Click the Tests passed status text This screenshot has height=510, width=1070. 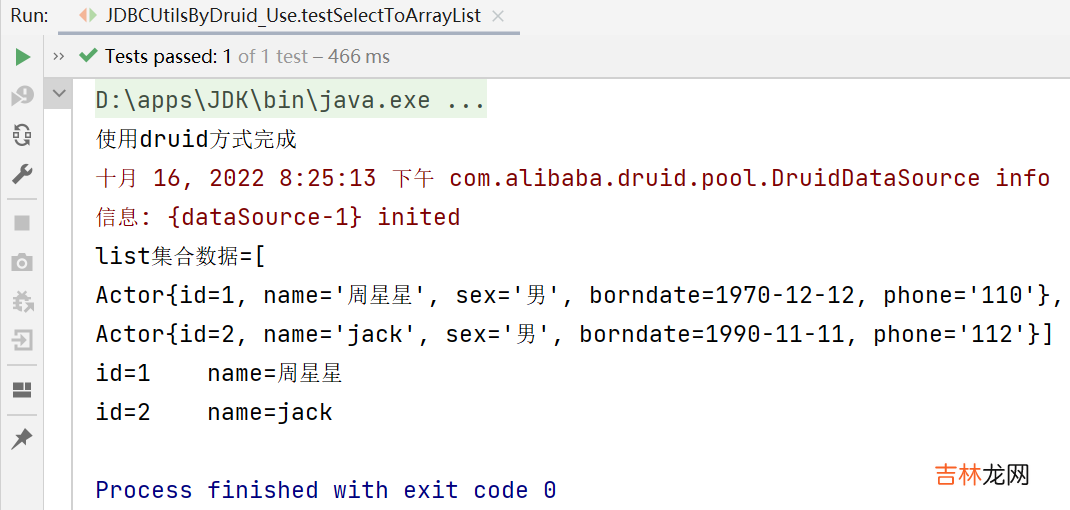[247, 57]
